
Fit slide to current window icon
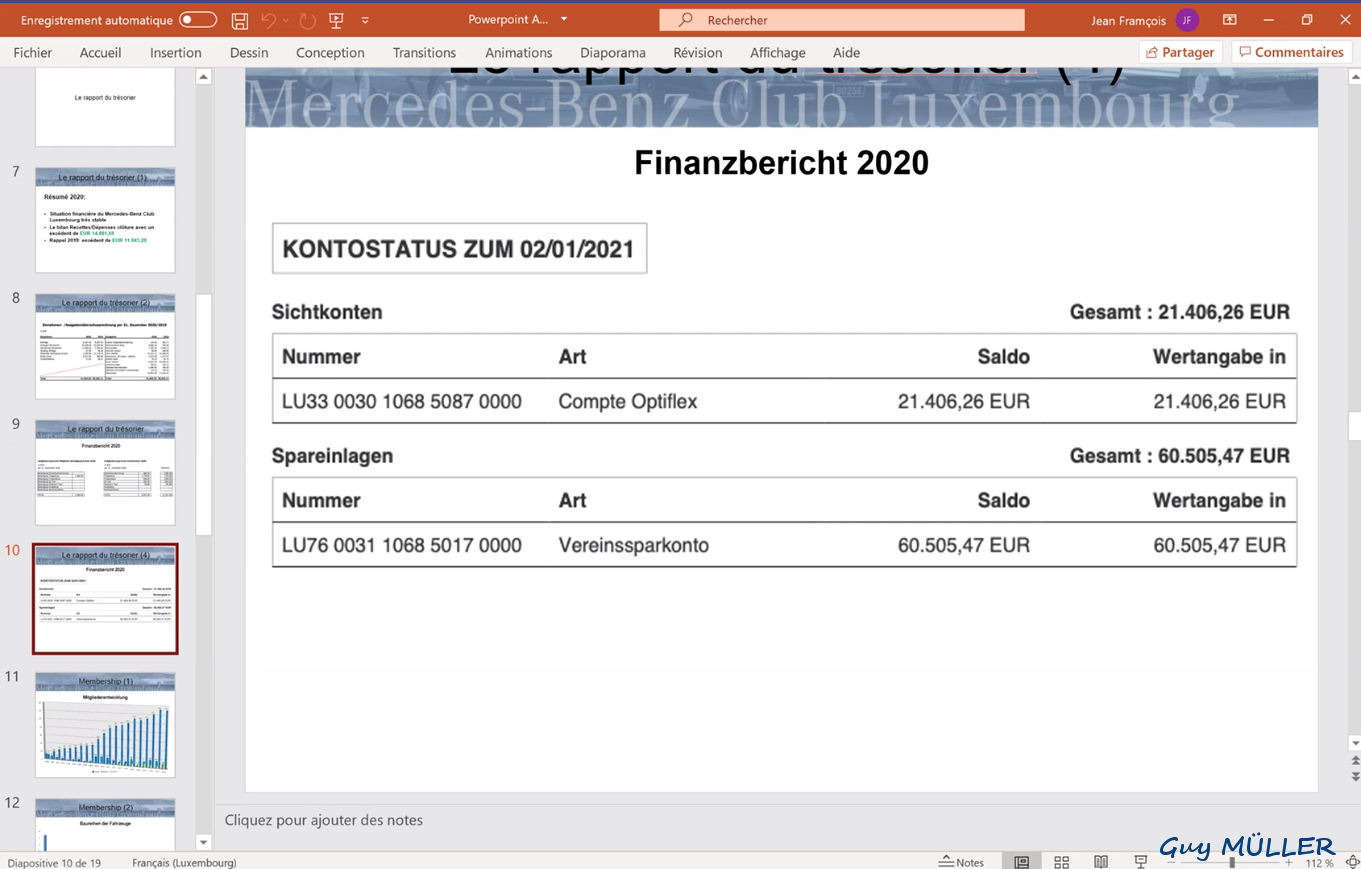[1351, 862]
